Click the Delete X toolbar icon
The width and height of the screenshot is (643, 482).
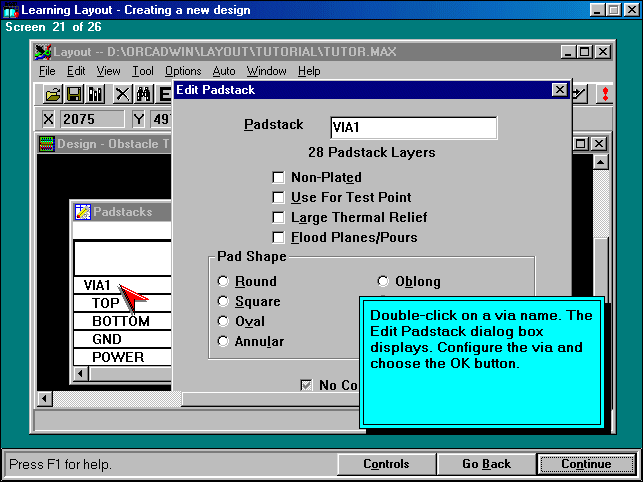coord(122,94)
